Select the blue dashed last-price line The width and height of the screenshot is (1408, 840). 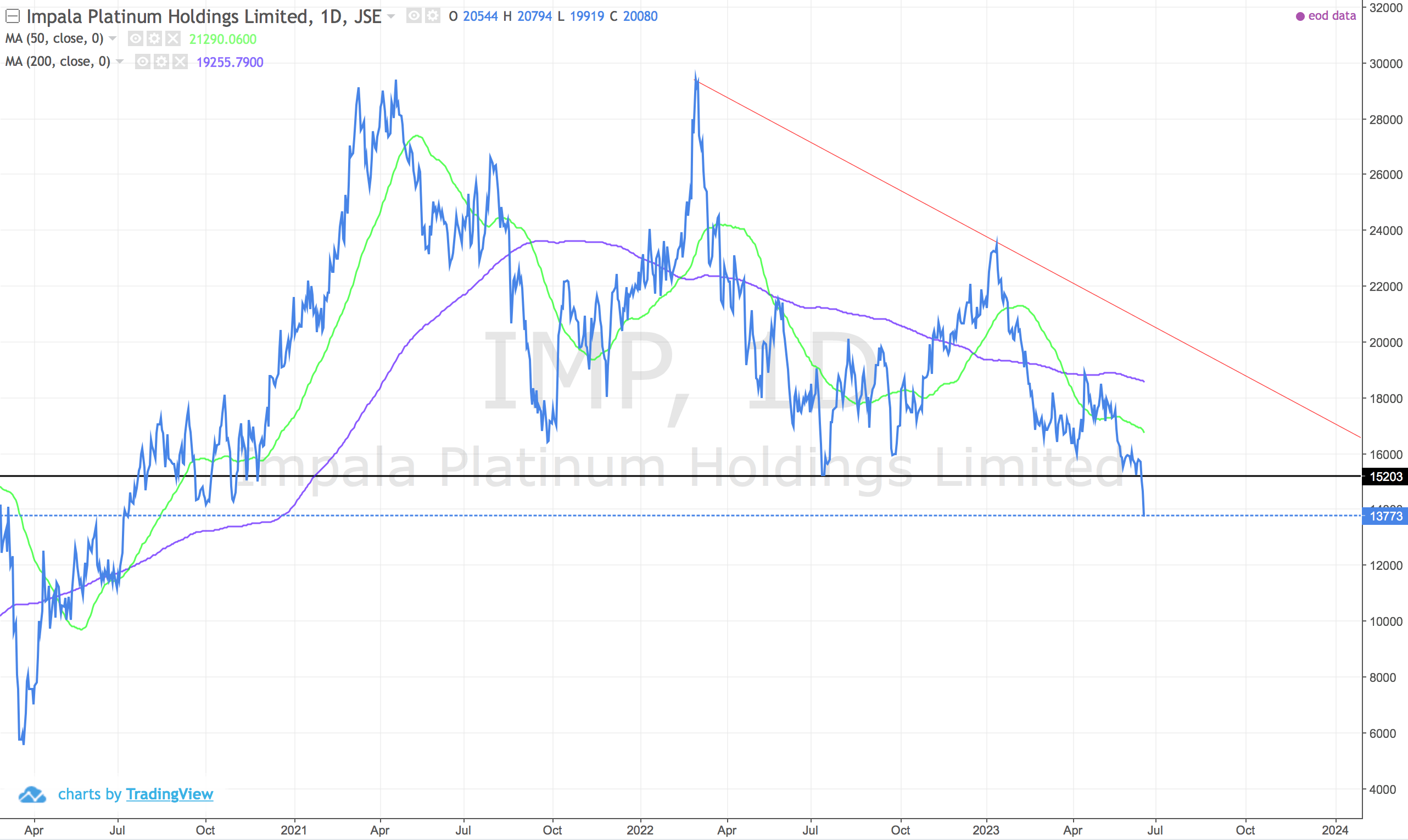[679, 516]
